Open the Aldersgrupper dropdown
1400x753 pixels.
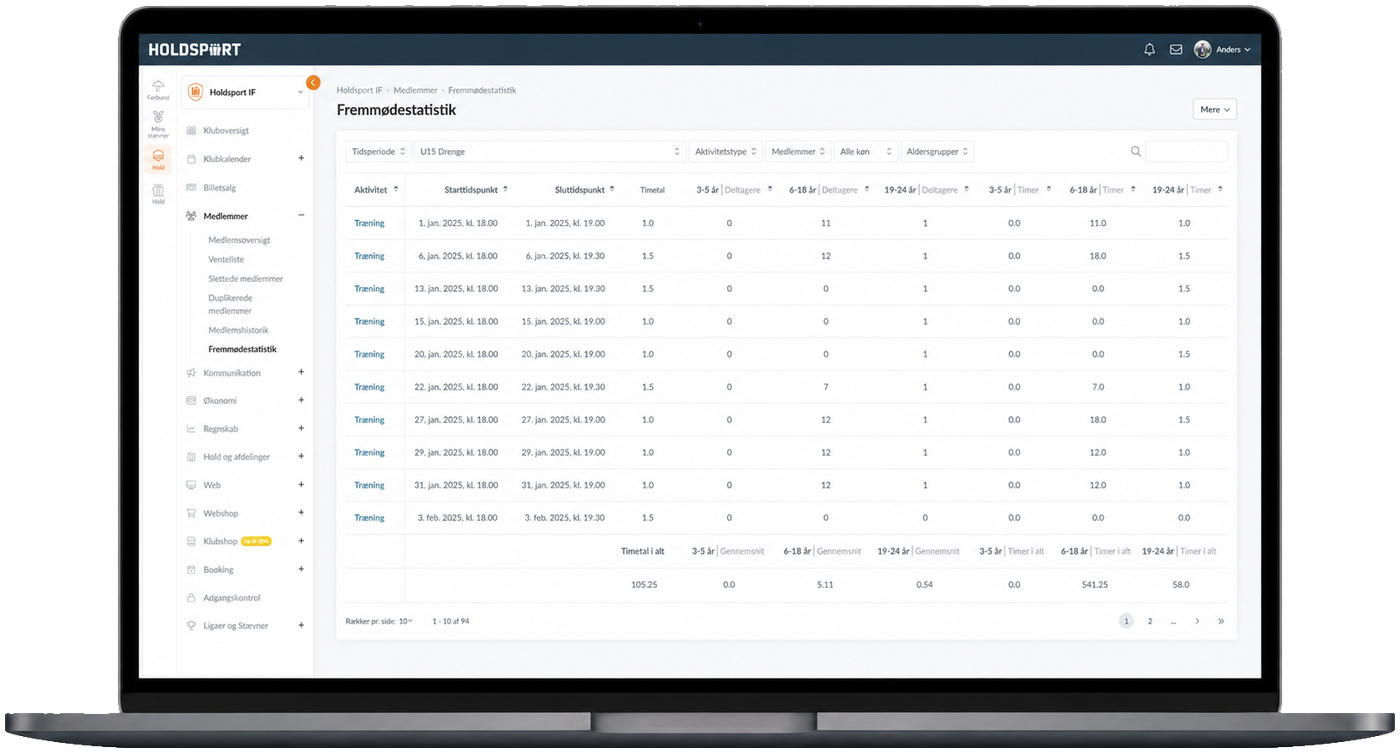click(x=937, y=152)
